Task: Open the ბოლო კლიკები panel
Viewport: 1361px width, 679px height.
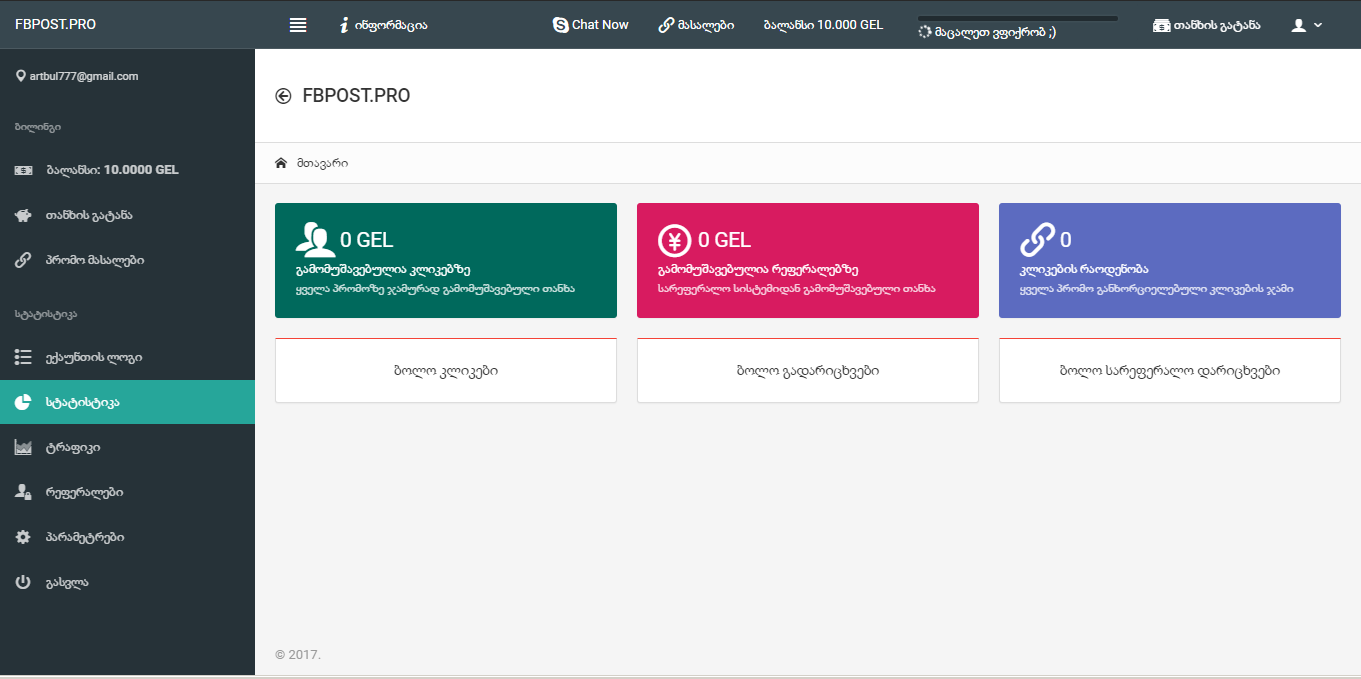Action: [x=446, y=371]
